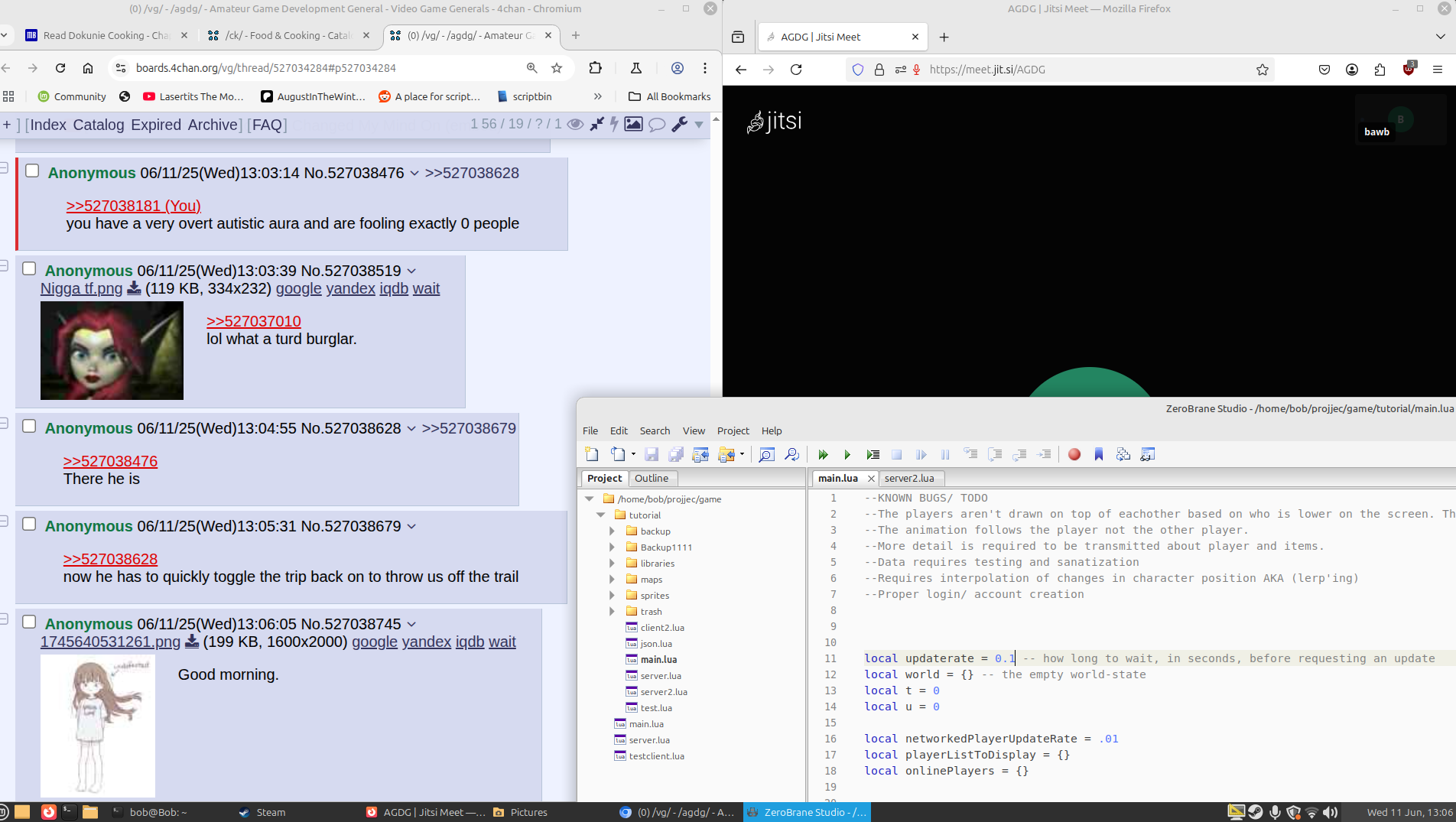Image resolution: width=1456 pixels, height=822 pixels.
Task: Click the speech bubble quick reply icon
Action: (x=656, y=125)
